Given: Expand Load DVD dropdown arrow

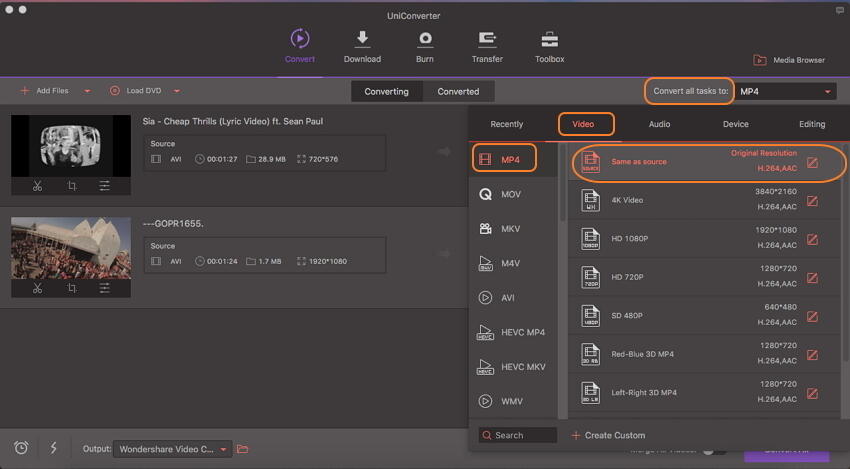Looking at the screenshot, I should (177, 91).
